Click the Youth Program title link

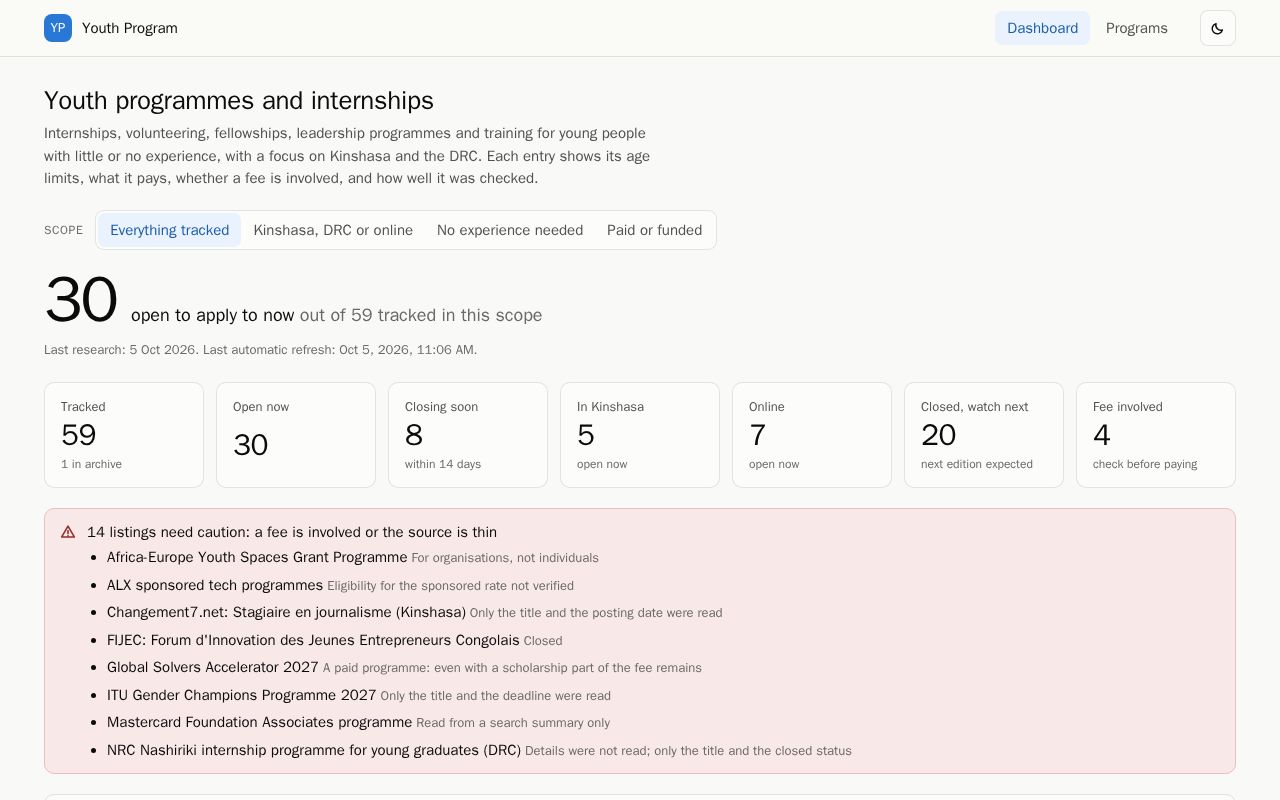click(130, 28)
